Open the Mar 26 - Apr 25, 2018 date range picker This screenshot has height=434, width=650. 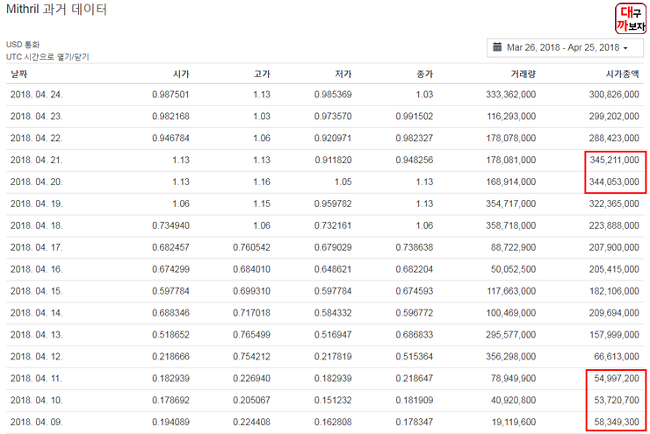pos(565,48)
